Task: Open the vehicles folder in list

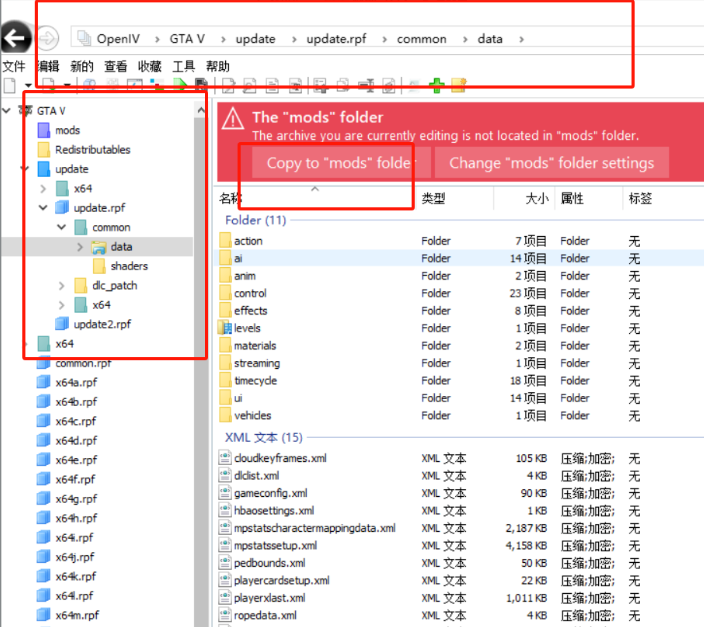Action: click(252, 415)
